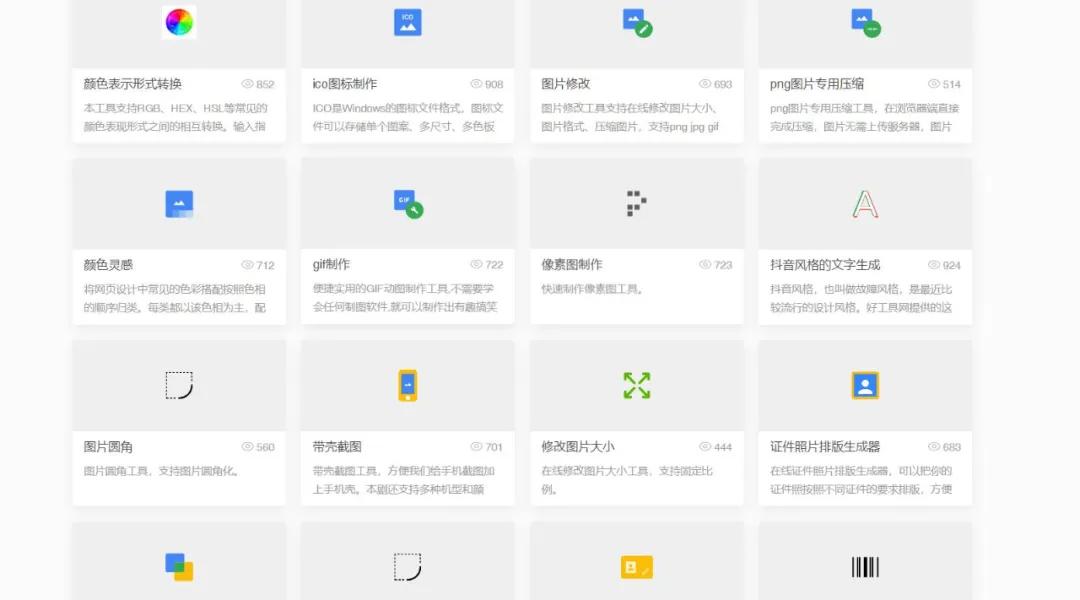This screenshot has height=600, width=1080.
Task: Click the overlapping squares icon at bottom left
Action: coord(178,567)
